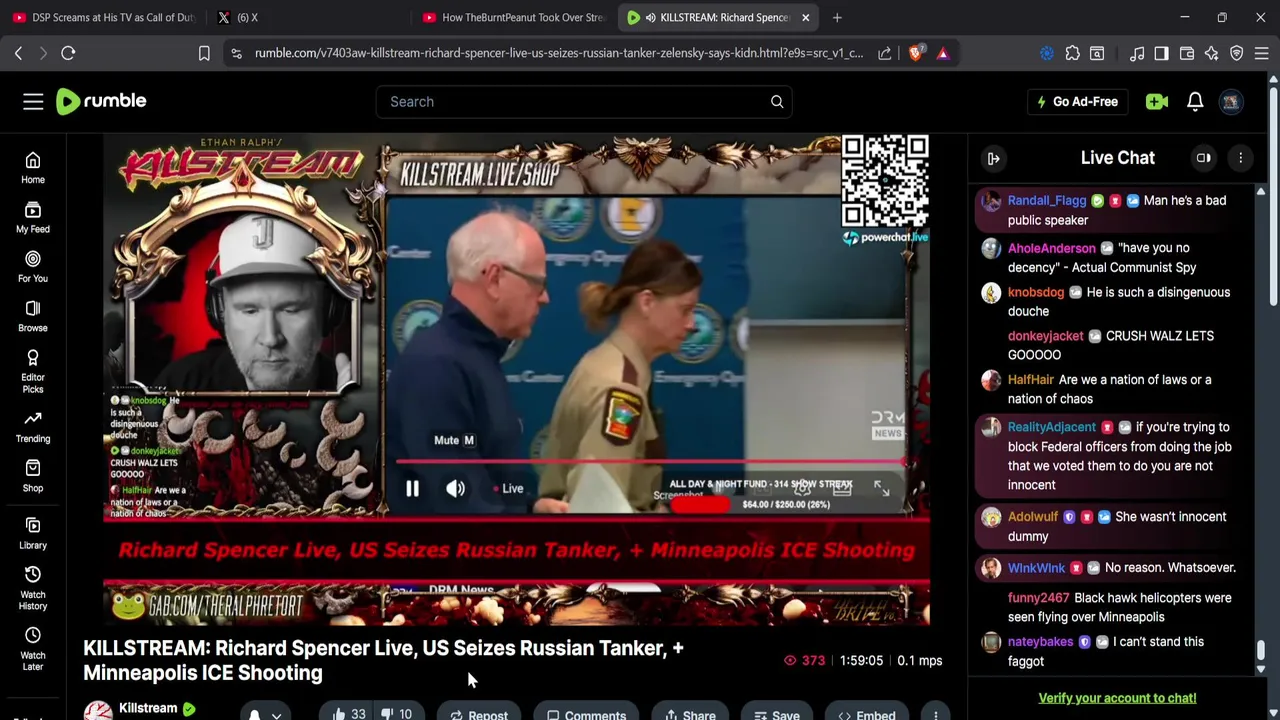Open the video more options menu
The height and width of the screenshot is (720, 1280).
pyautogui.click(x=936, y=714)
